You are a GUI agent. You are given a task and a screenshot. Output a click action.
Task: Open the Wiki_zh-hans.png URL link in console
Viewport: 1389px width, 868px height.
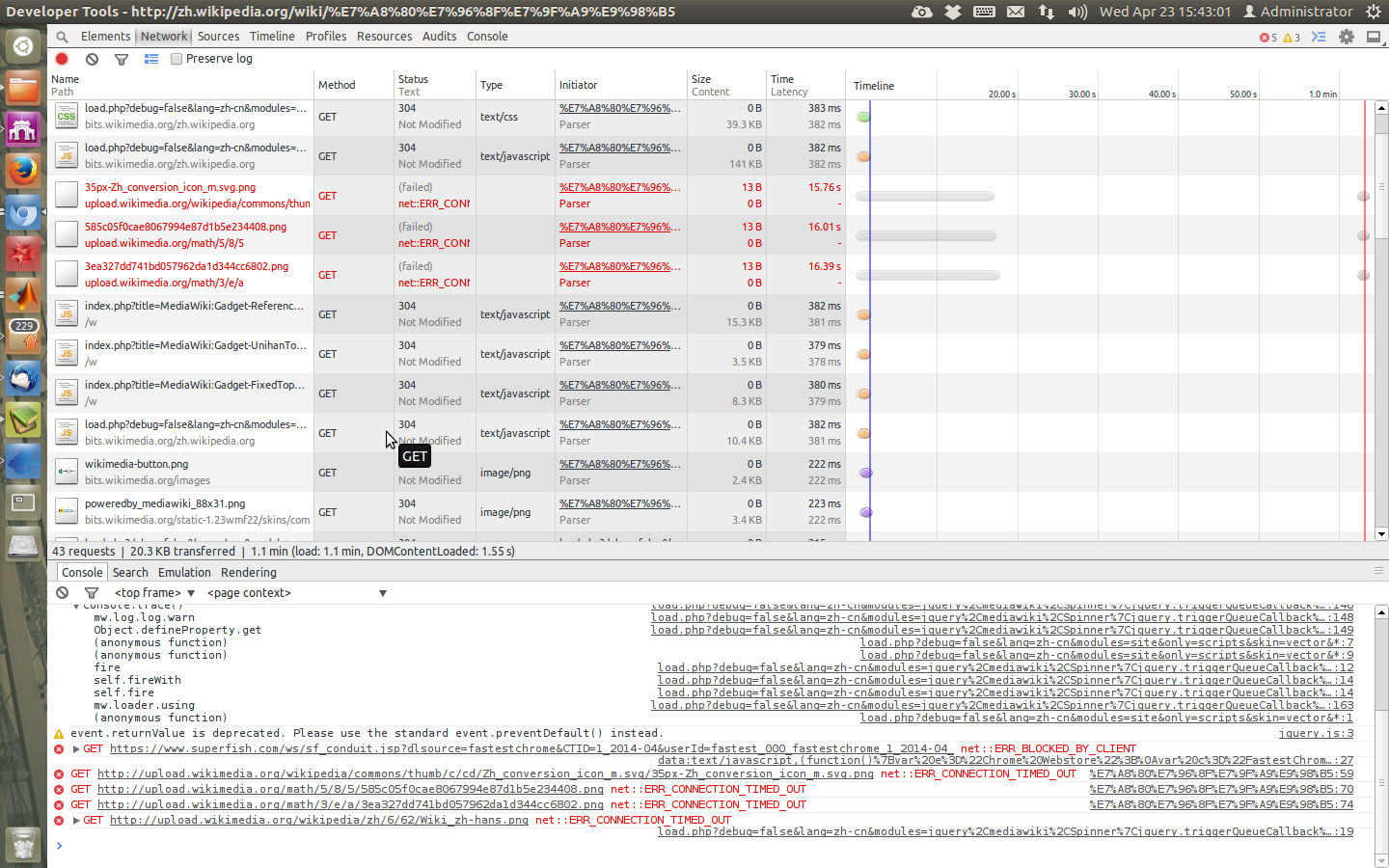pyautogui.click(x=319, y=821)
